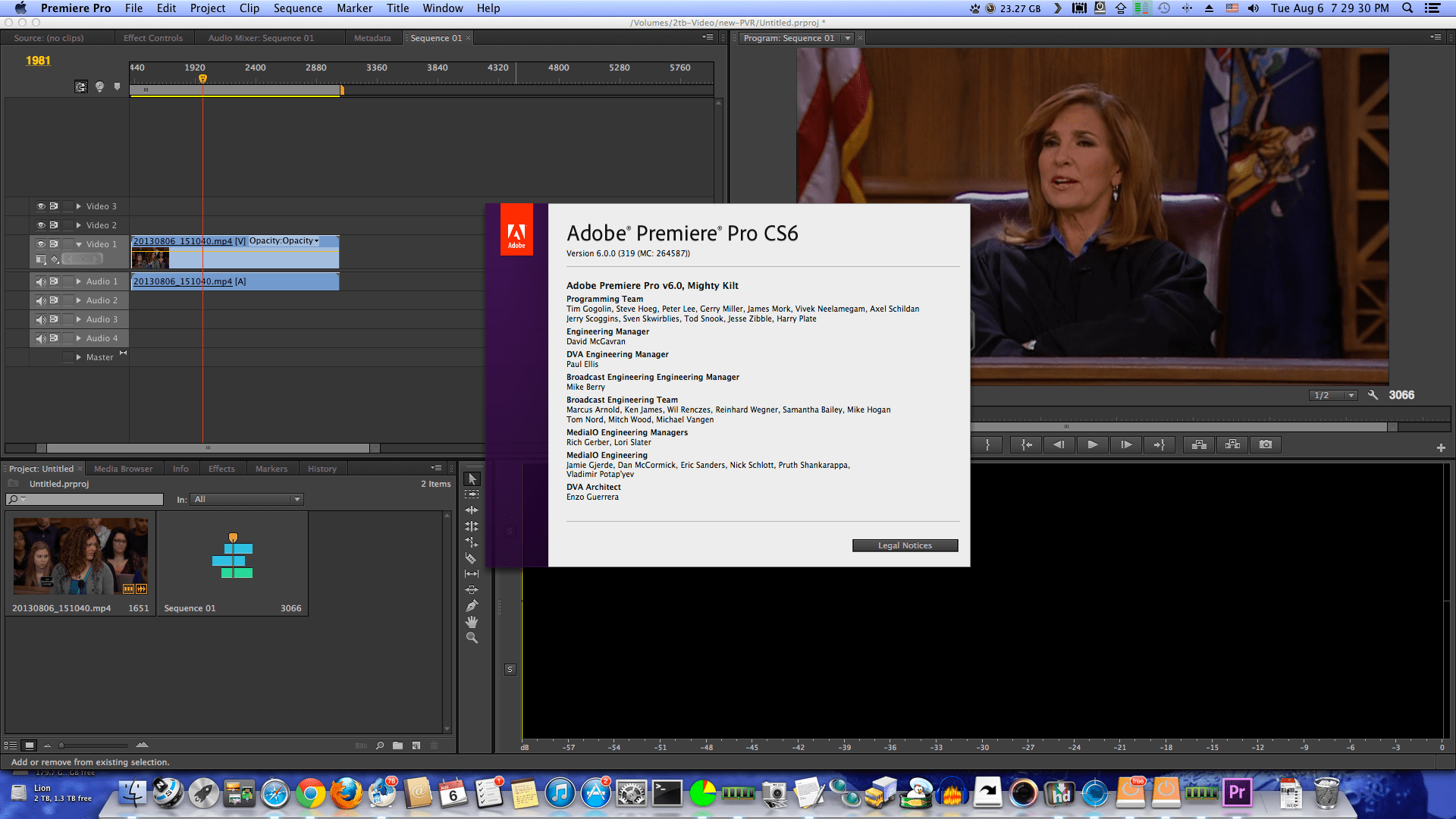Open the 1/2 playback resolution dropdown
Viewport: 1456px width, 819px height.
pyautogui.click(x=1333, y=395)
